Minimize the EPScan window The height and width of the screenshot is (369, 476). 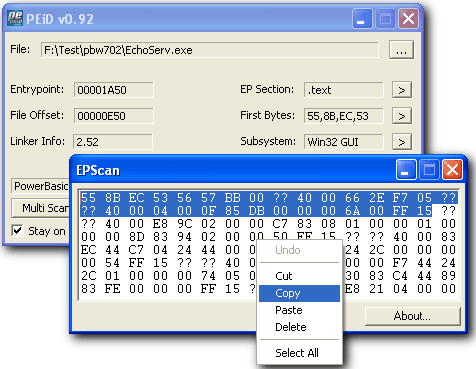406,170
